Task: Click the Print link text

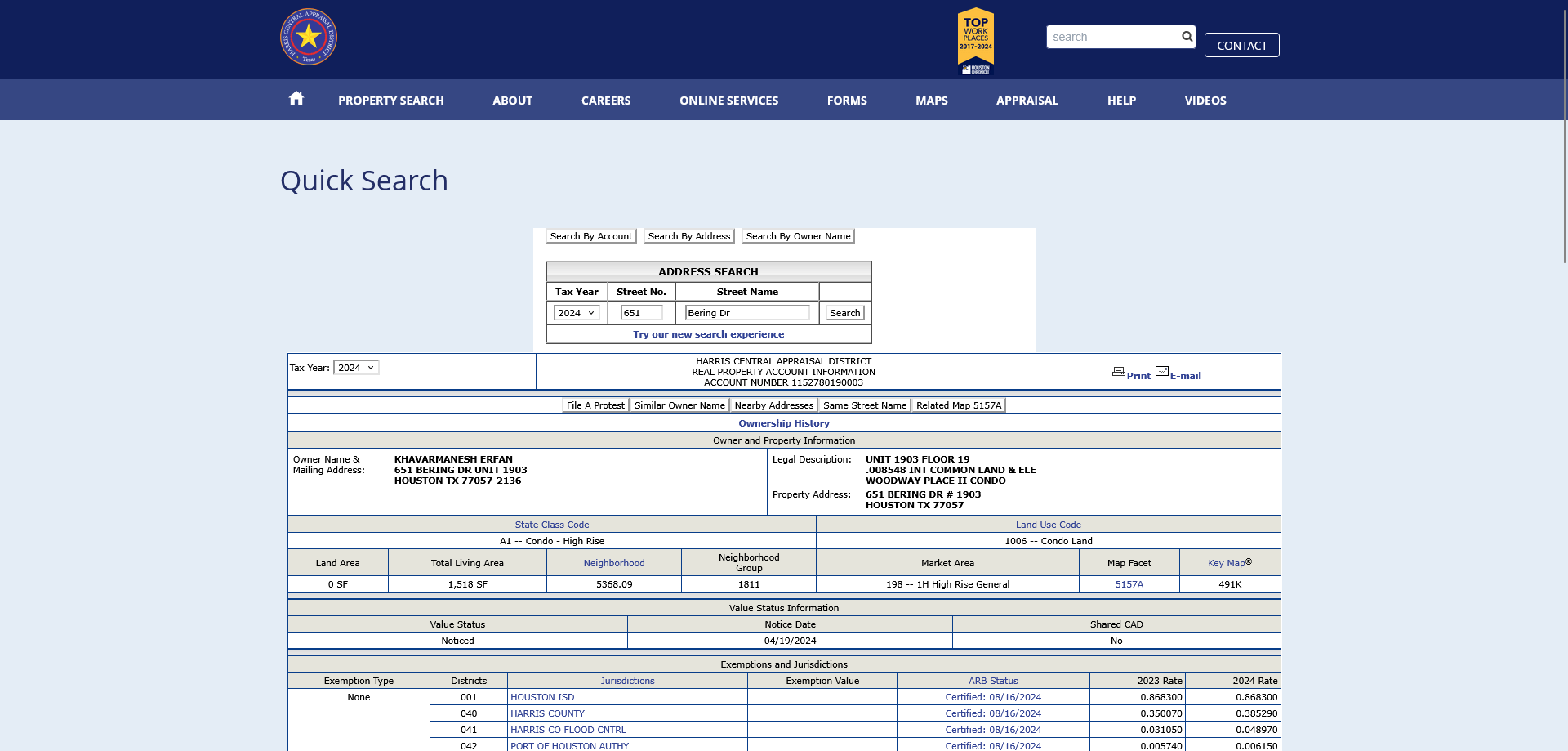Action: point(1138,376)
